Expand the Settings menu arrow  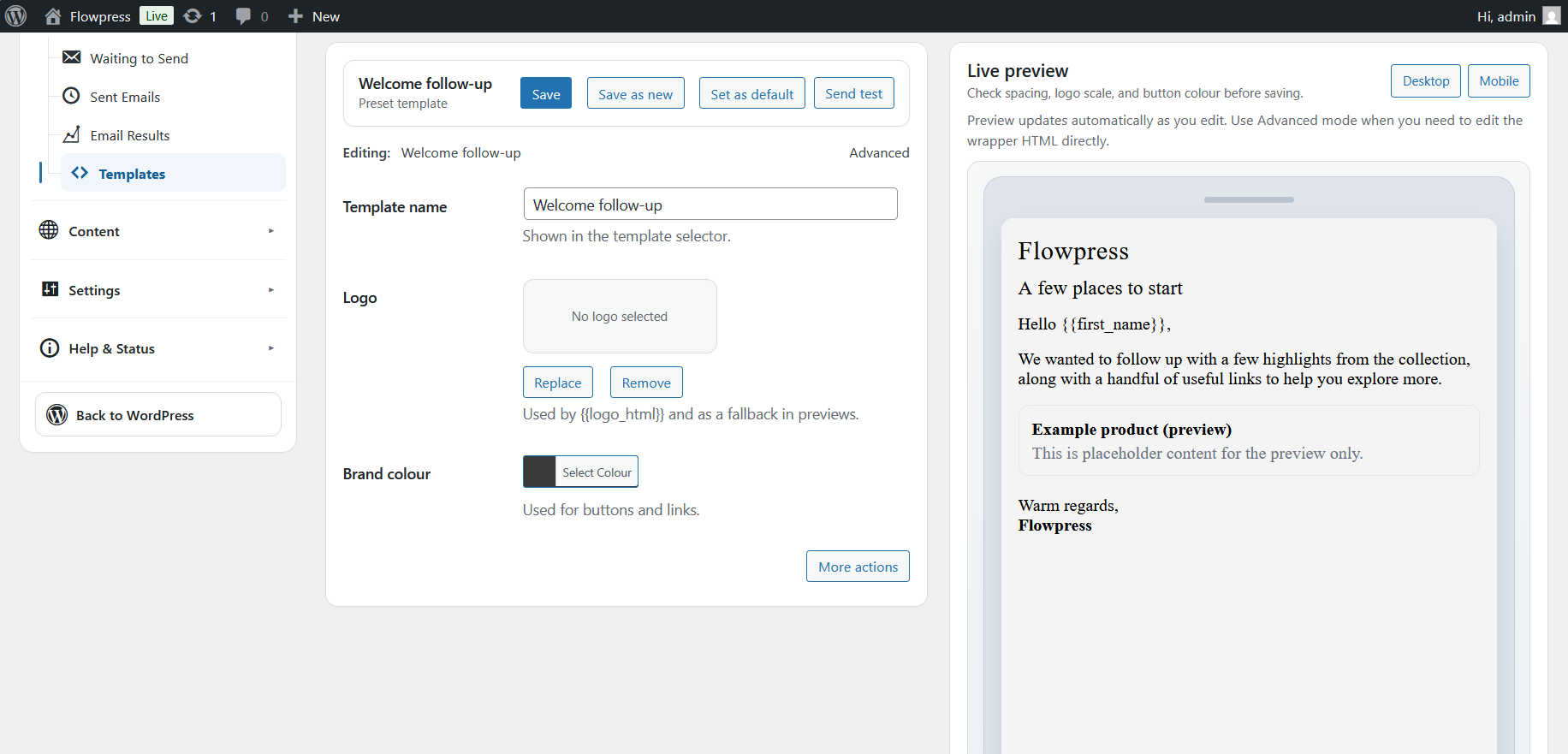pyautogui.click(x=271, y=290)
